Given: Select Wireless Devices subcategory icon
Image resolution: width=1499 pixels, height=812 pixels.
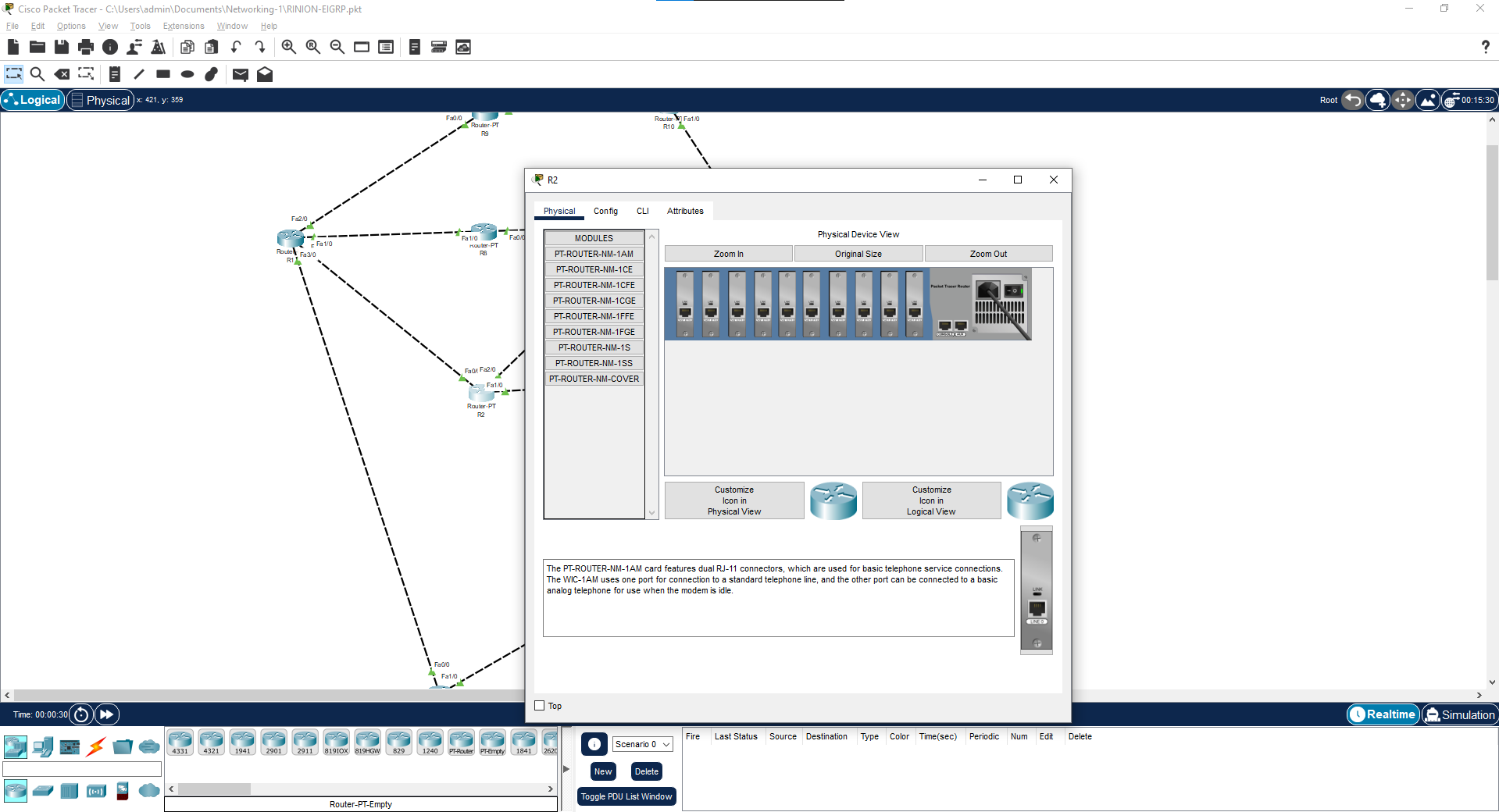Looking at the screenshot, I should pos(96,791).
